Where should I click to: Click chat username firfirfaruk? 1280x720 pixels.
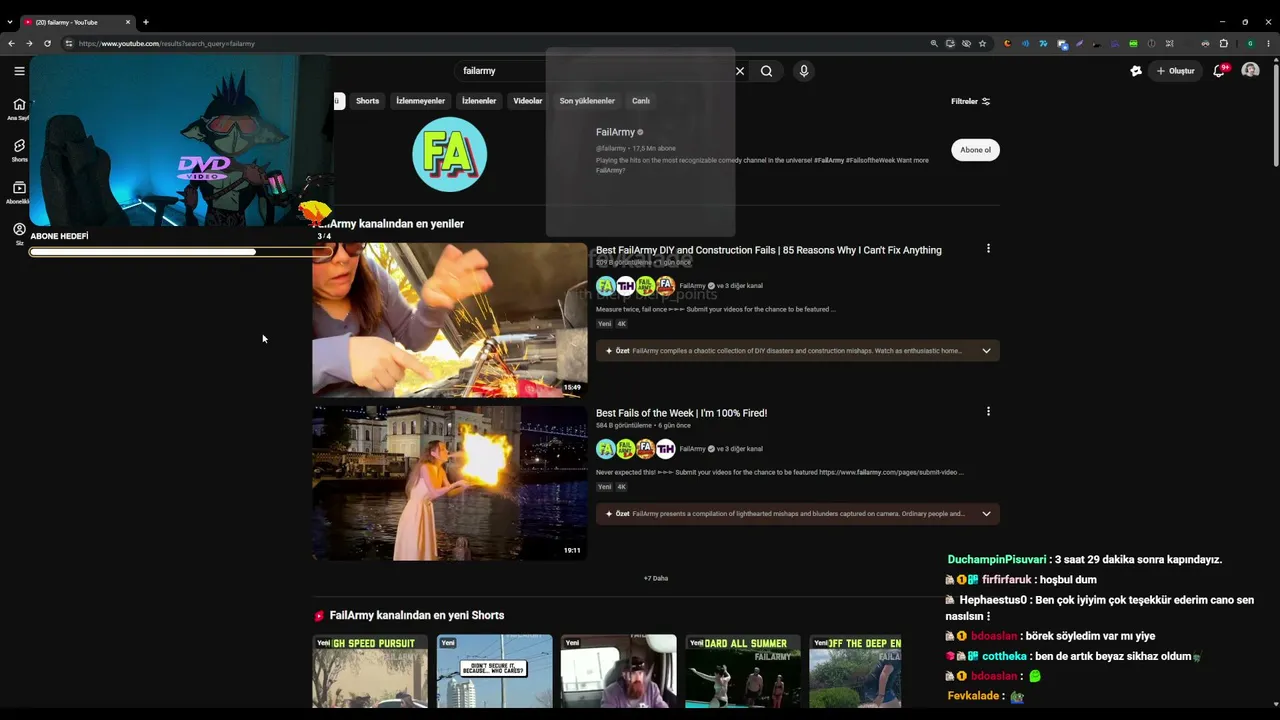tap(1006, 580)
